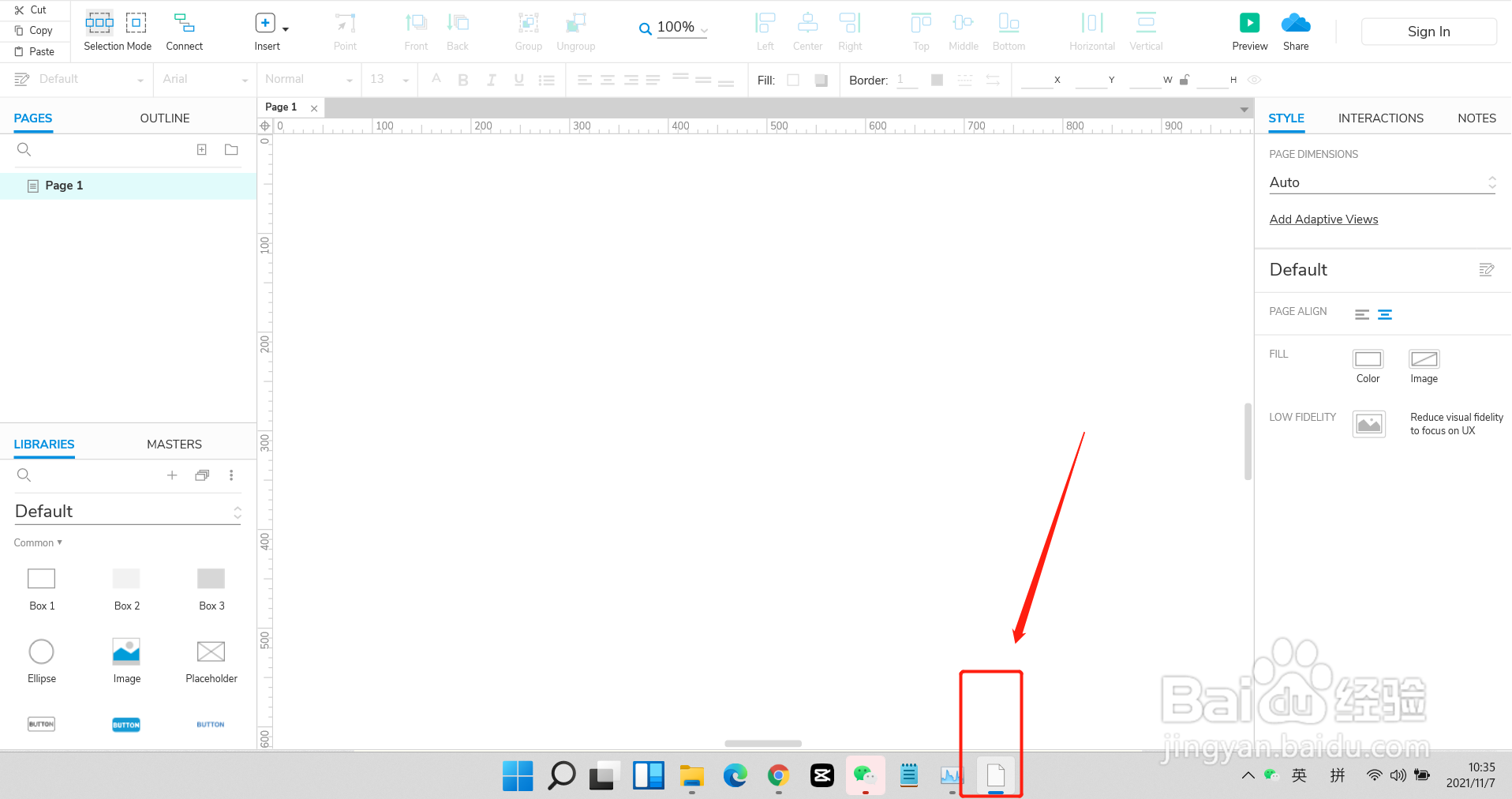Open the Default library selector
The image size is (1512, 799).
click(x=128, y=512)
